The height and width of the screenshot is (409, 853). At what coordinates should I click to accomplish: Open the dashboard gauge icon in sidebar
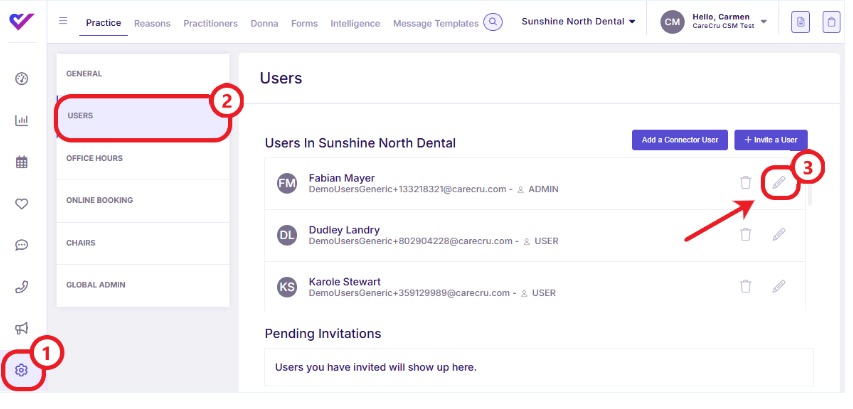click(x=21, y=79)
